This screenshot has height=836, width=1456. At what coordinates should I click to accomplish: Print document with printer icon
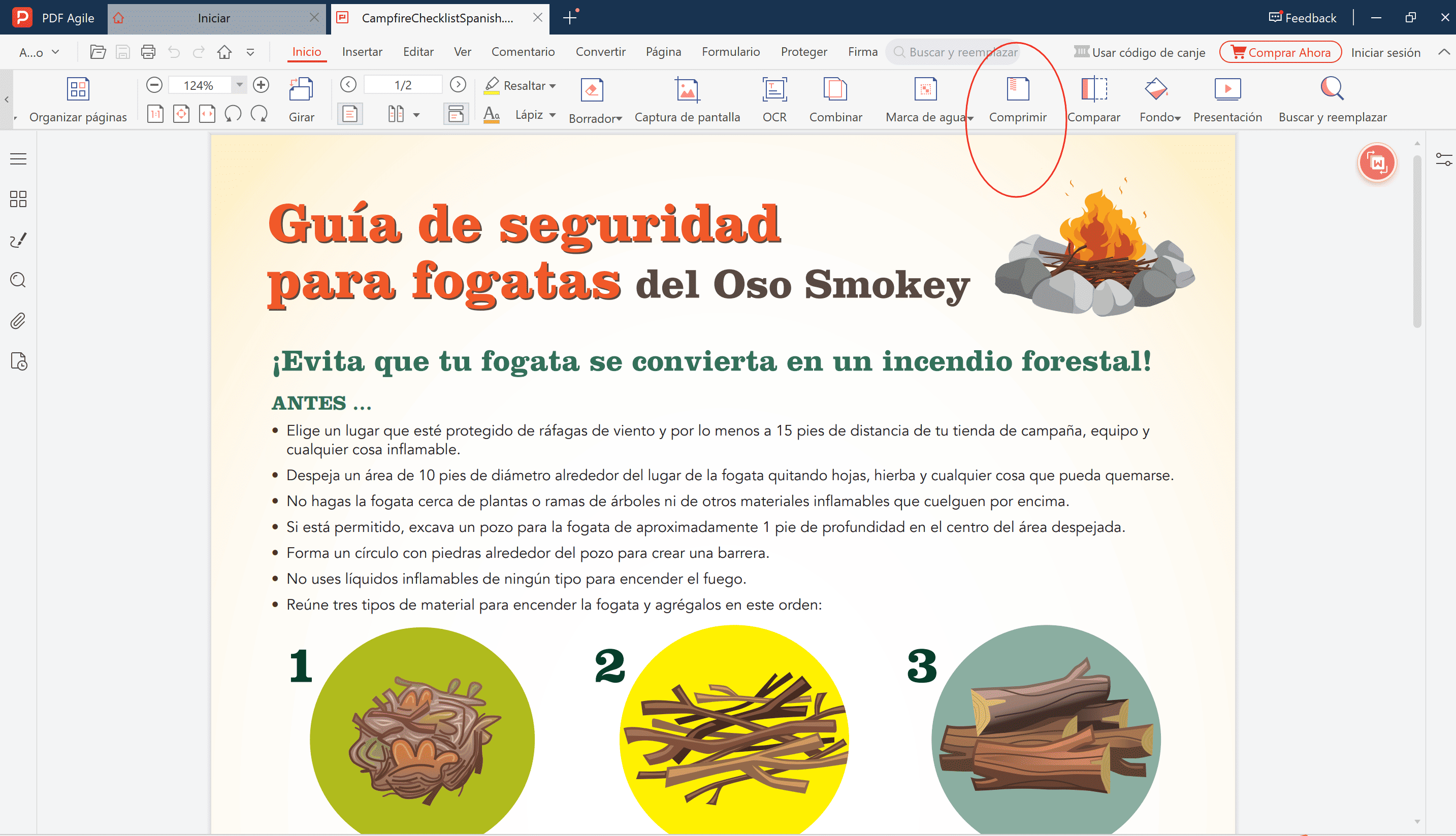tap(148, 52)
